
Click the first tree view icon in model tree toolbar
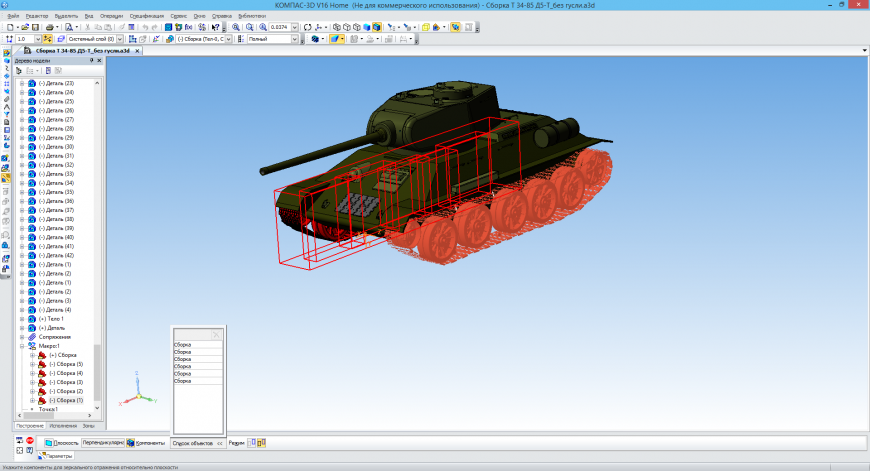[x=19, y=70]
